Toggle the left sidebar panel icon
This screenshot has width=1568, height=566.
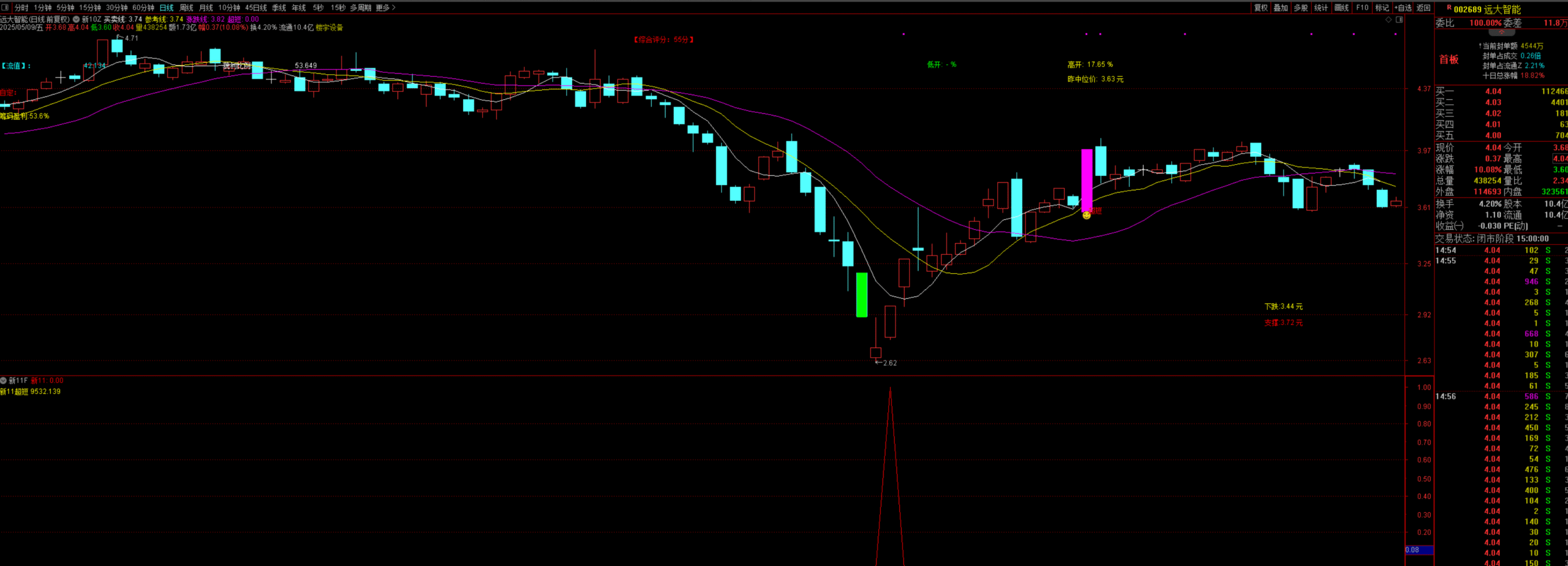tap(5, 7)
